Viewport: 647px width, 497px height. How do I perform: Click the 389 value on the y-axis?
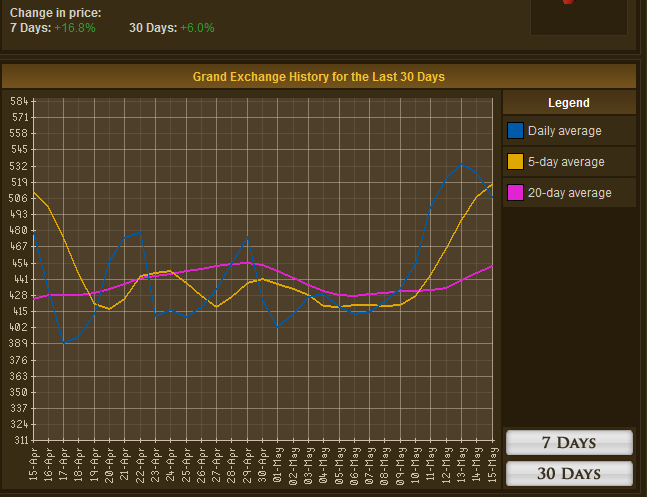pyautogui.click(x=19, y=343)
